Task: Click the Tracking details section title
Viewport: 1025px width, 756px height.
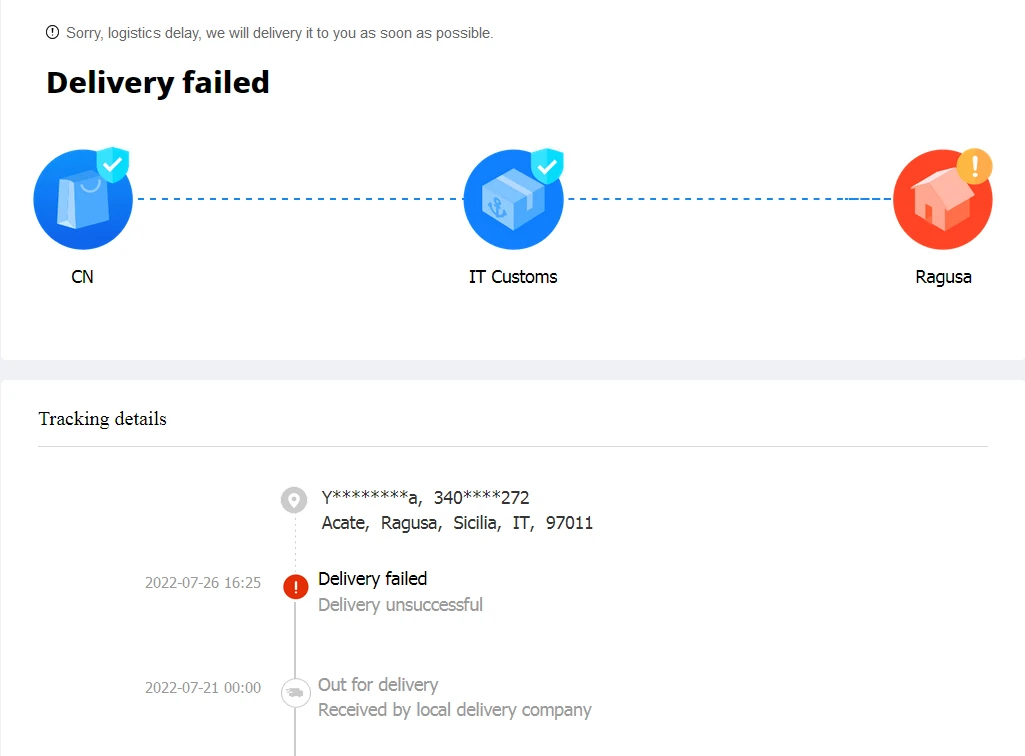Action: (102, 419)
